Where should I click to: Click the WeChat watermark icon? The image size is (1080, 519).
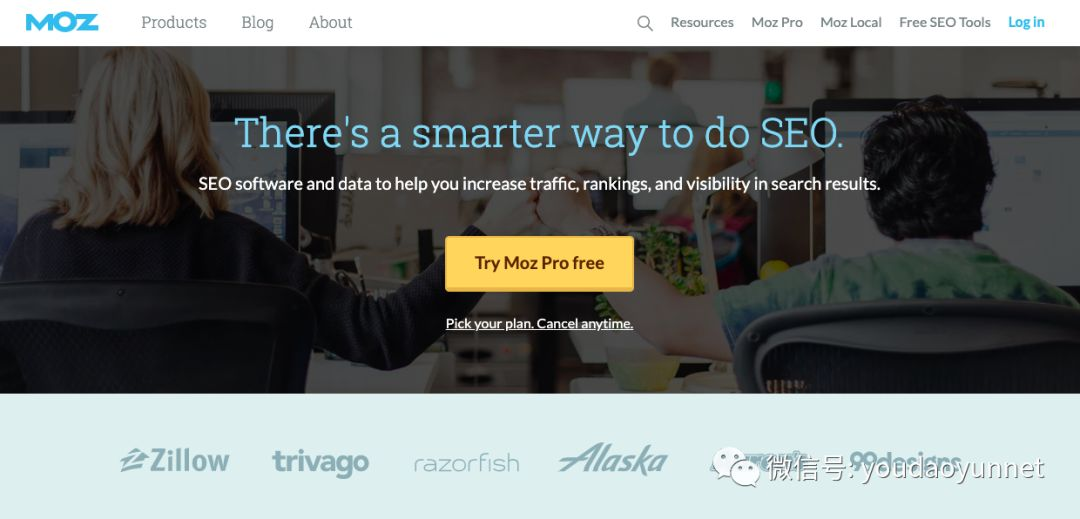click(x=736, y=466)
